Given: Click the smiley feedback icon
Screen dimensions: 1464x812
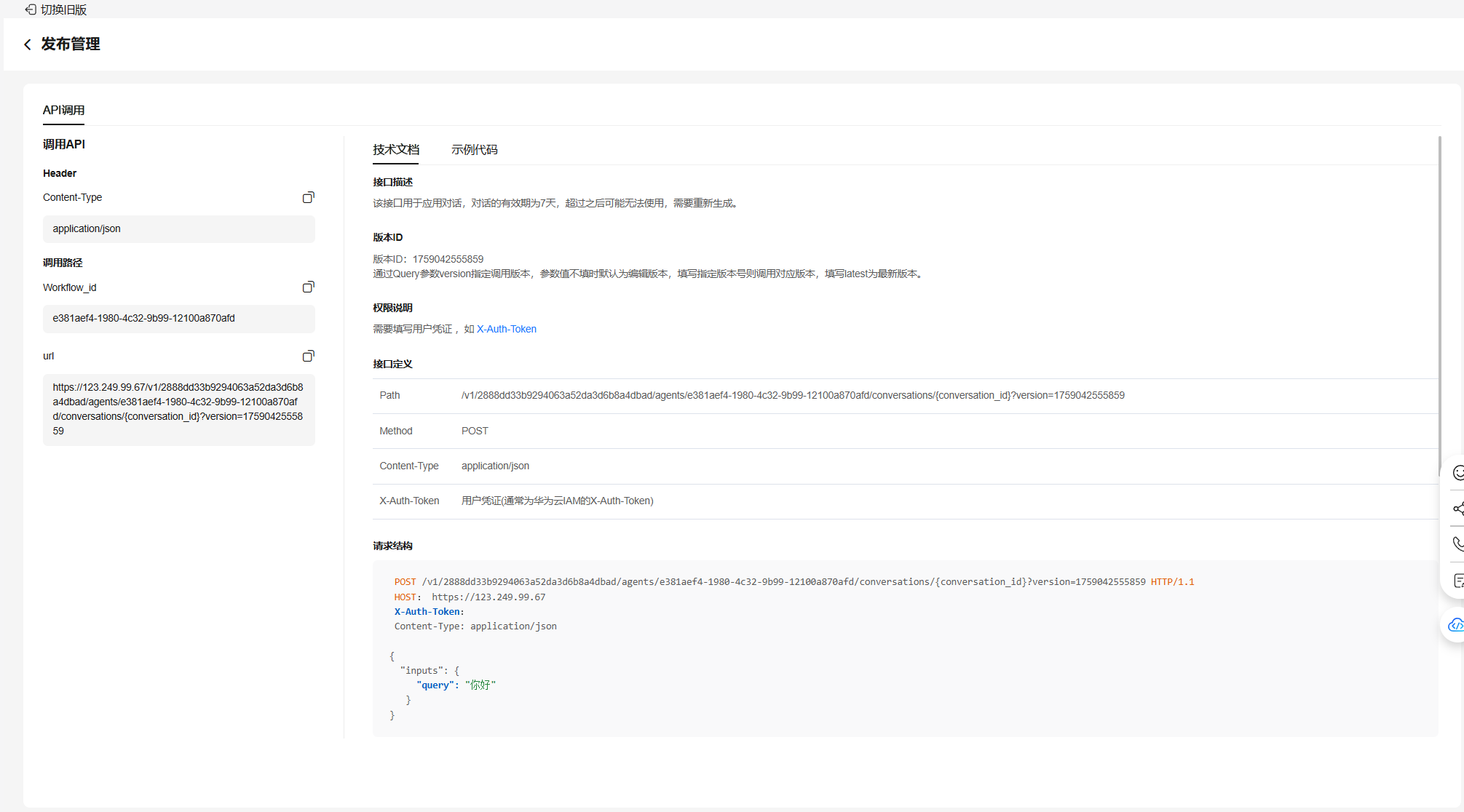Looking at the screenshot, I should tap(1457, 473).
